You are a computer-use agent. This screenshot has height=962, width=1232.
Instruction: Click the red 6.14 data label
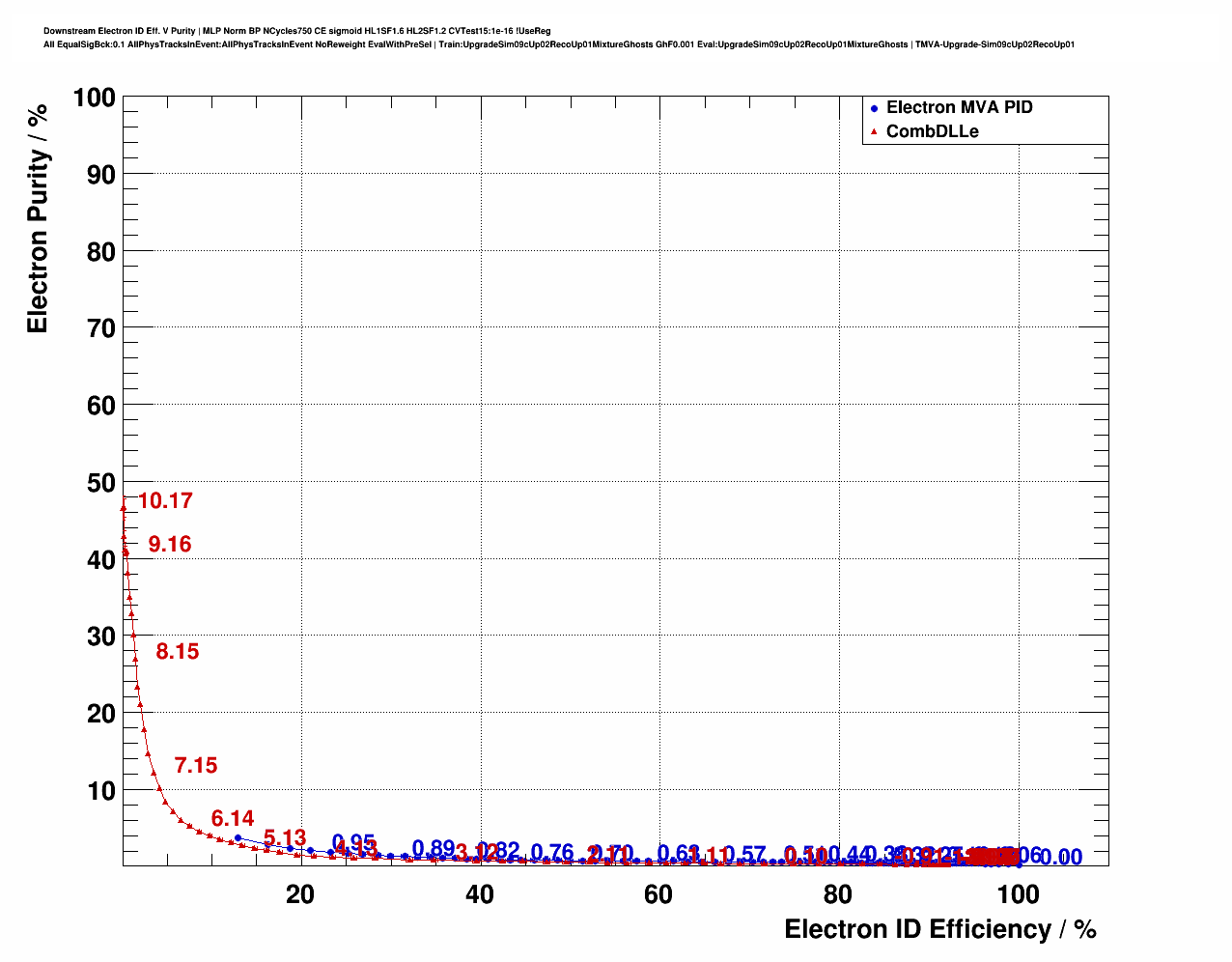pyautogui.click(x=233, y=818)
